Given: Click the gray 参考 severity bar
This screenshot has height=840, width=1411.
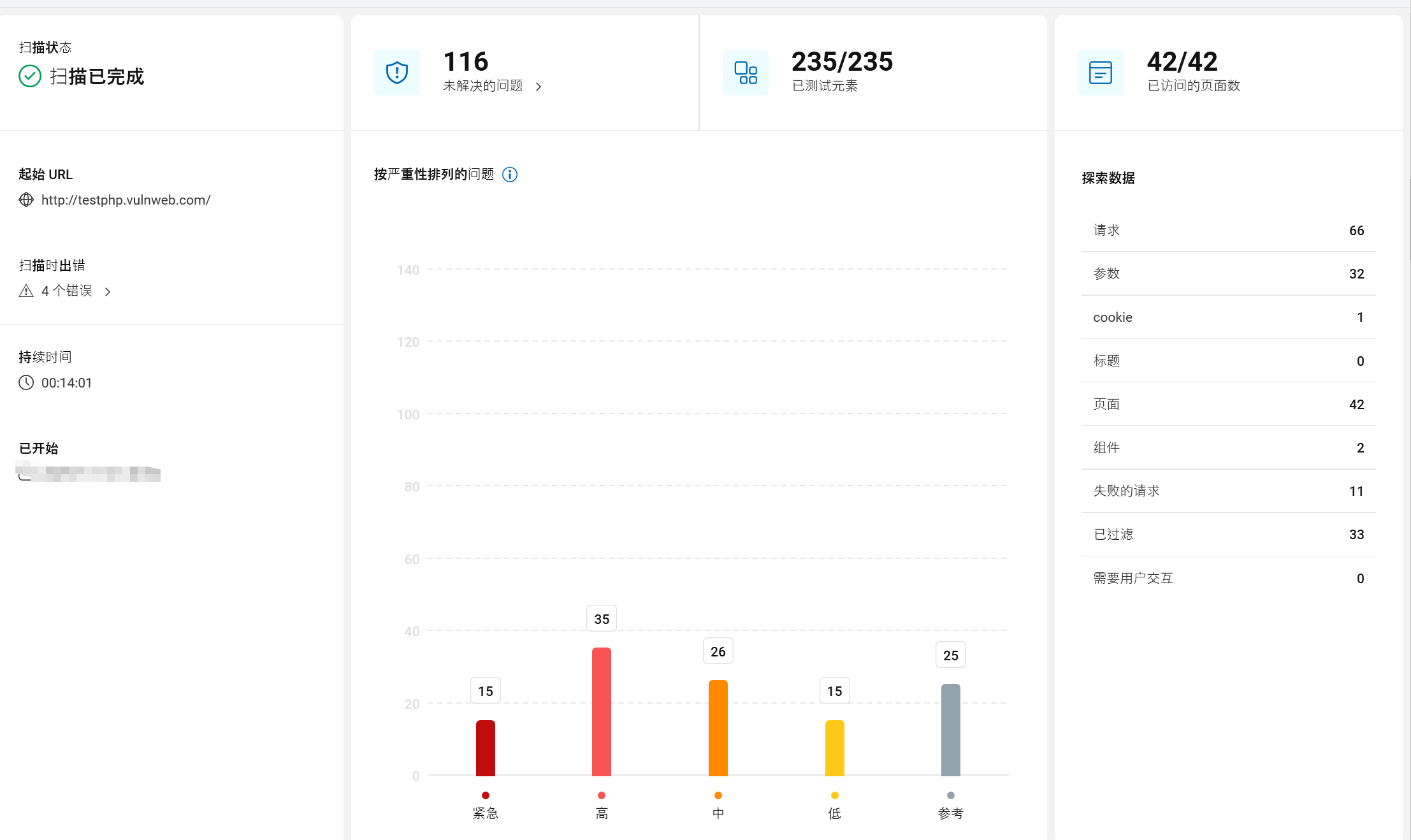Looking at the screenshot, I should (951, 730).
